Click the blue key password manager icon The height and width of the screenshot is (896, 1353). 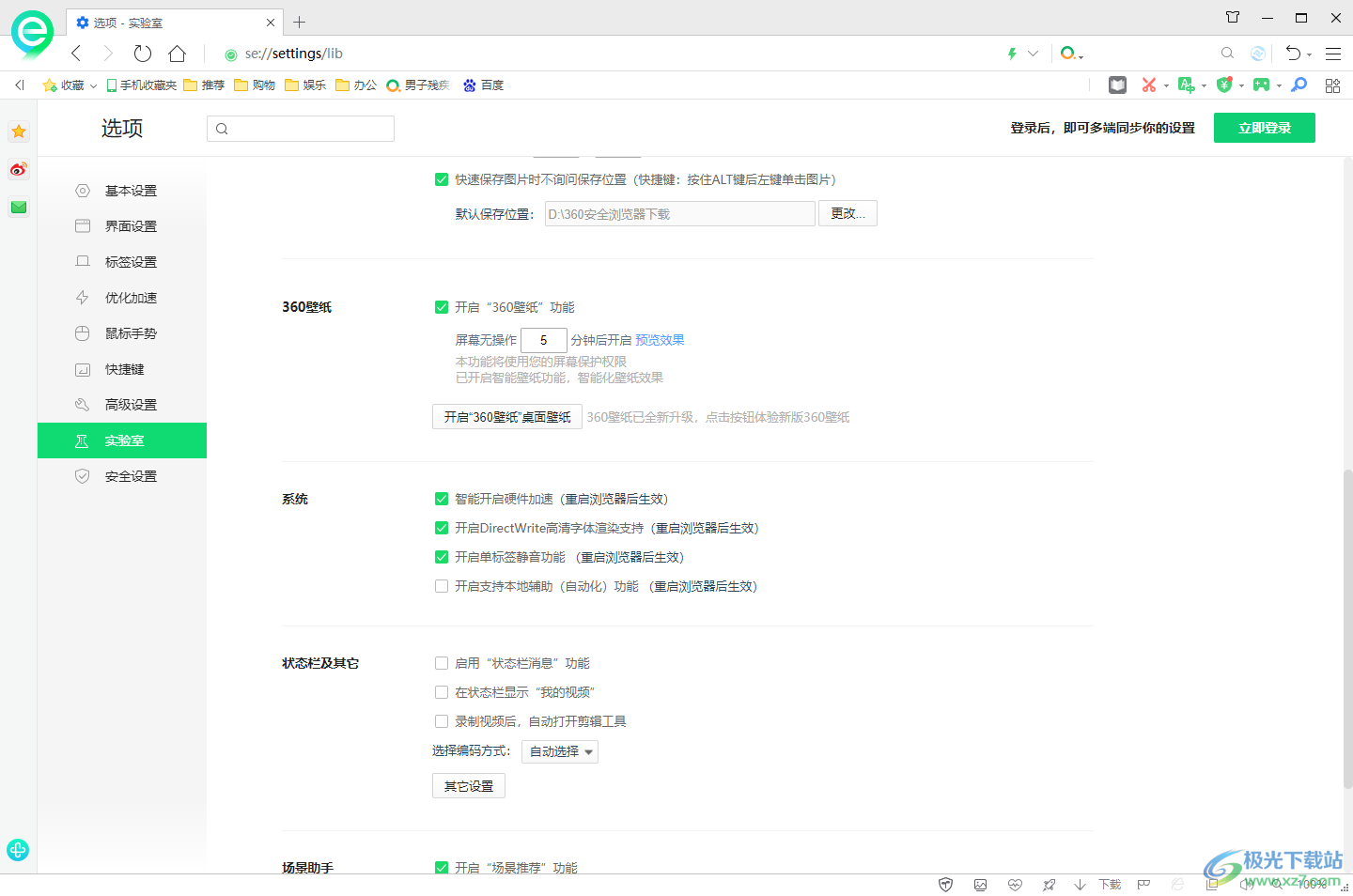1299,85
